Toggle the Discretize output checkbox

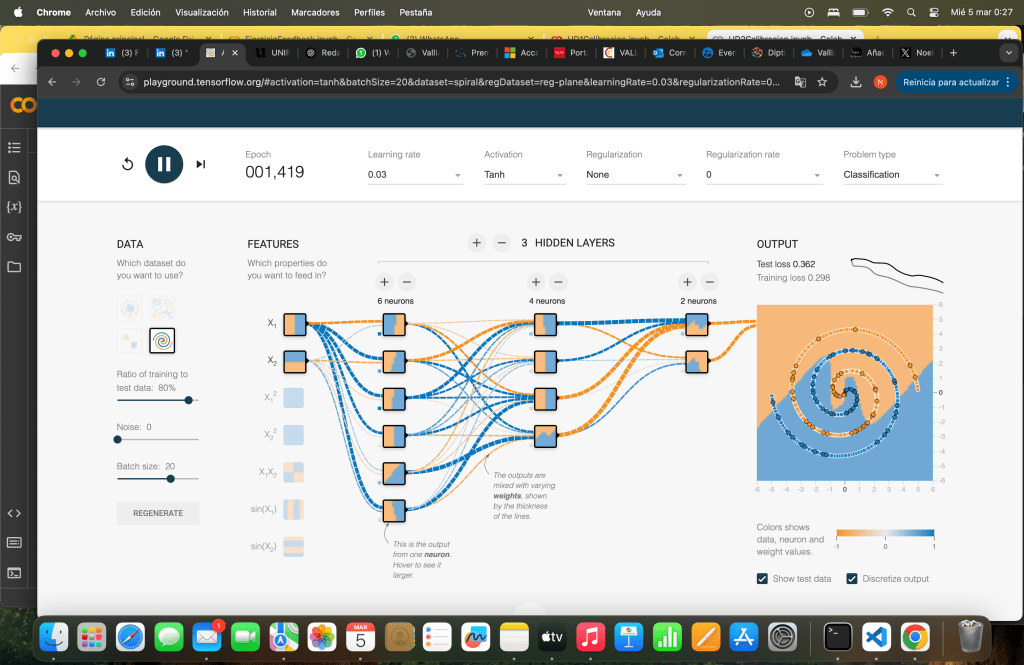[x=853, y=579]
